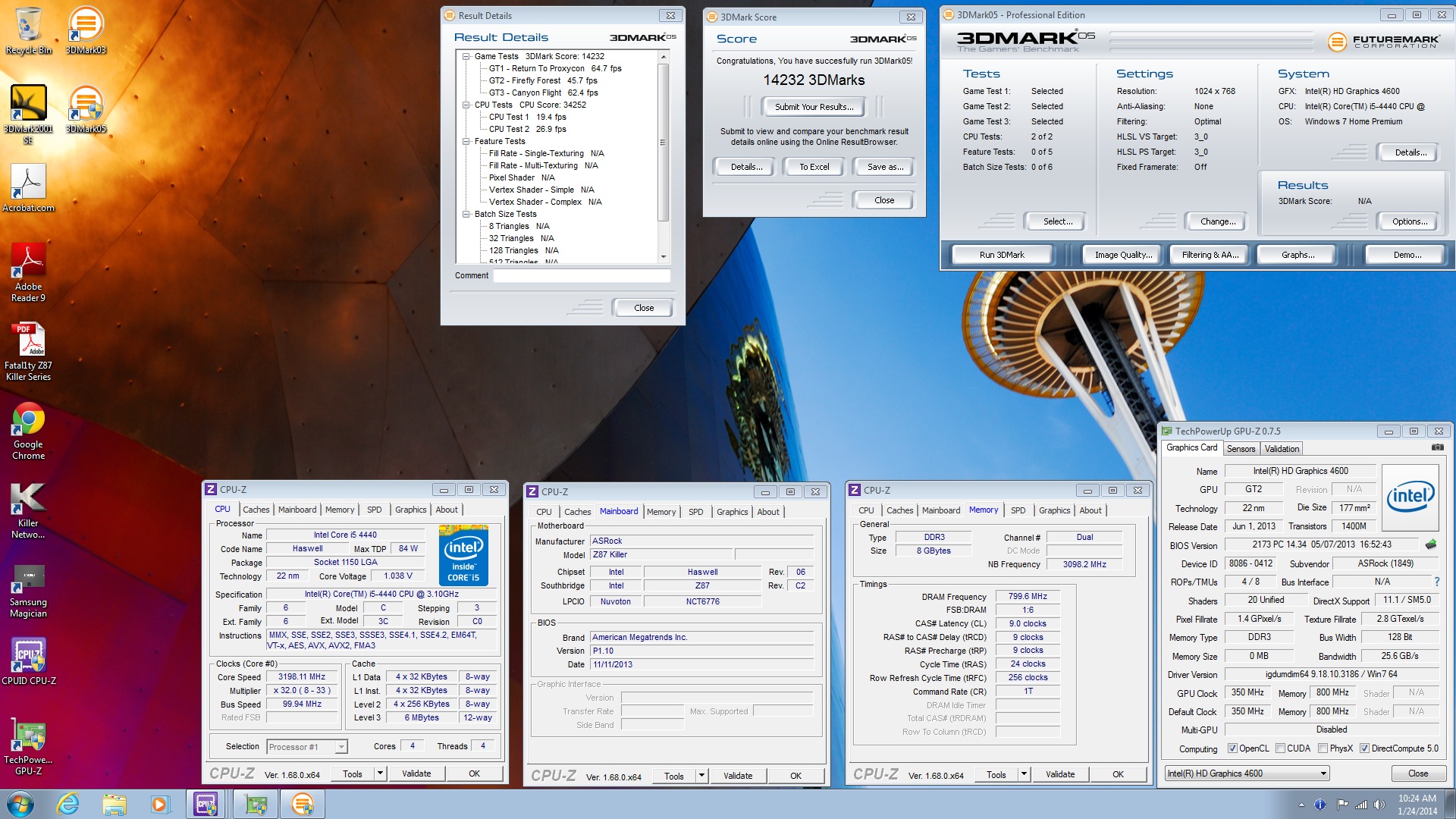Collapse the Game Tests tree node
The width and height of the screenshot is (1456, 819).
[x=466, y=56]
